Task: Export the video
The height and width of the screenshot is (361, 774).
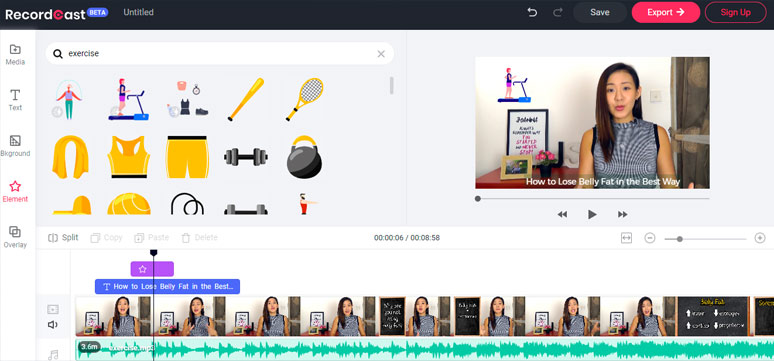Action: (665, 12)
